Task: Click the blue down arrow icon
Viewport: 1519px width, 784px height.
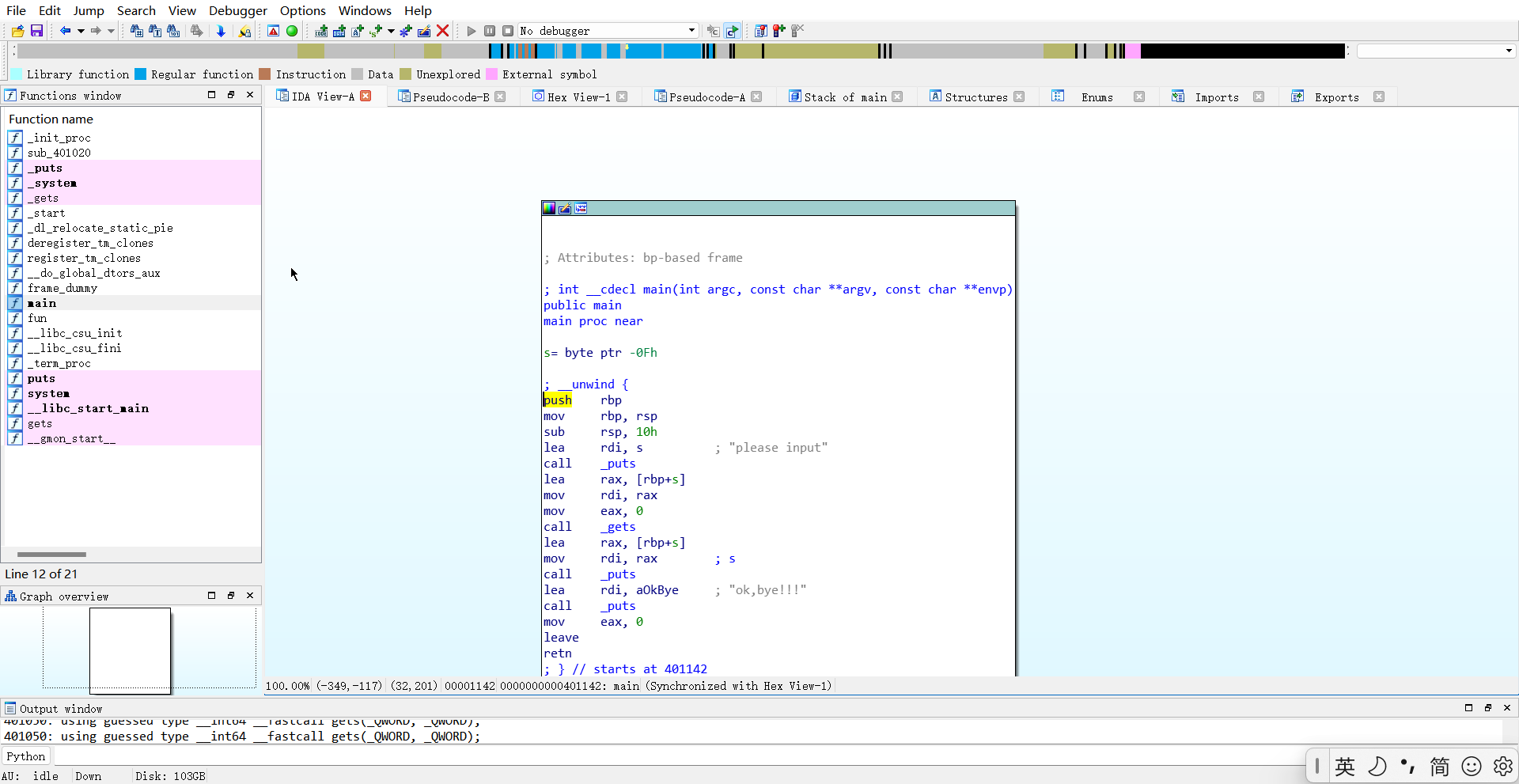Action: click(x=221, y=31)
